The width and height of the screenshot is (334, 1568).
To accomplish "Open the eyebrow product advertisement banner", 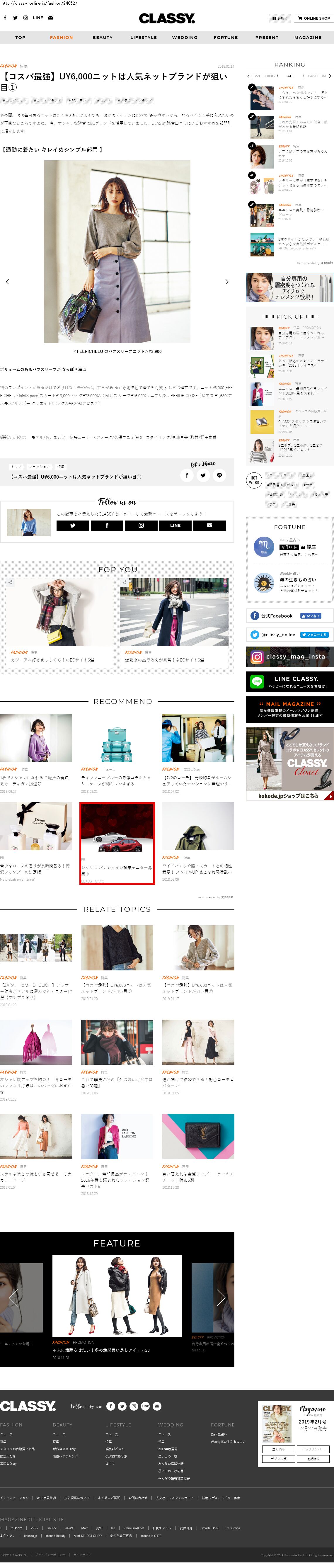I will pos(289,288).
